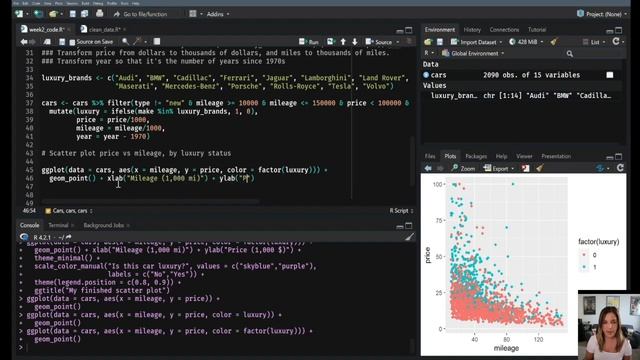Select the luxury_brands value row
This screenshot has height=360, width=640.
pos(522,96)
